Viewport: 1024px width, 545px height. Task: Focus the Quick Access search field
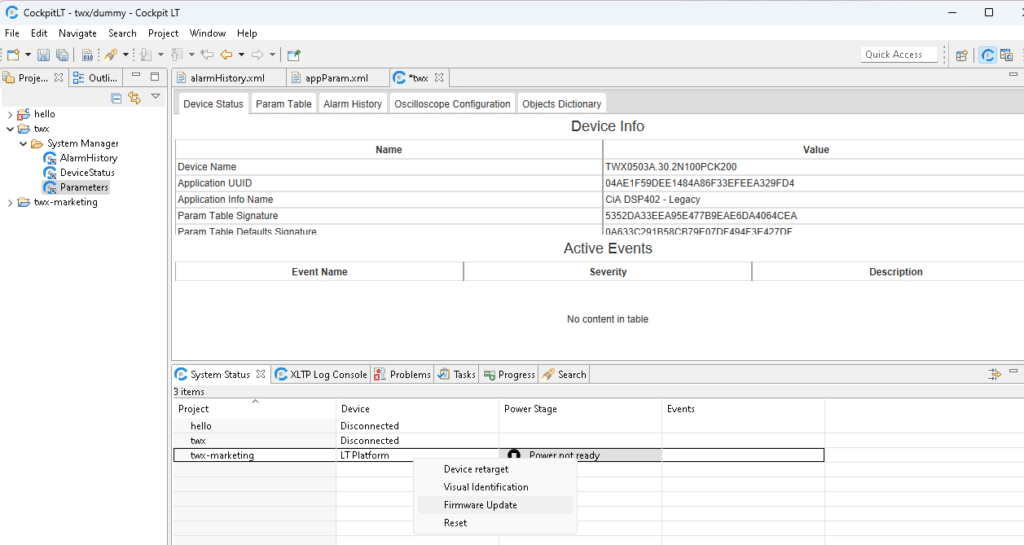tap(899, 54)
